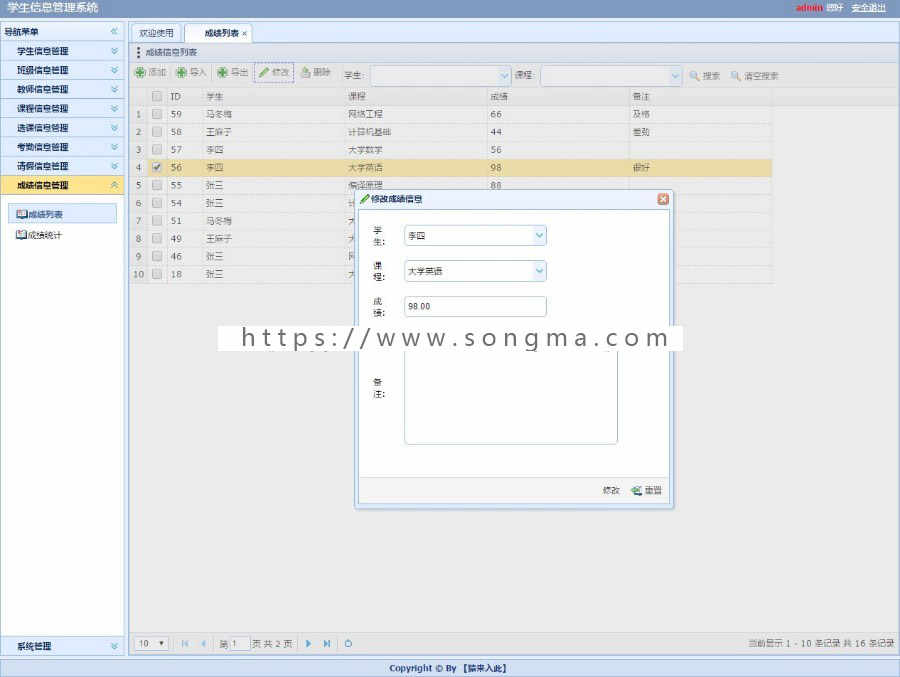900x677 pixels.
Task: Open 成绩列表 book icon in sidebar
Action: pyautogui.click(x=22, y=214)
